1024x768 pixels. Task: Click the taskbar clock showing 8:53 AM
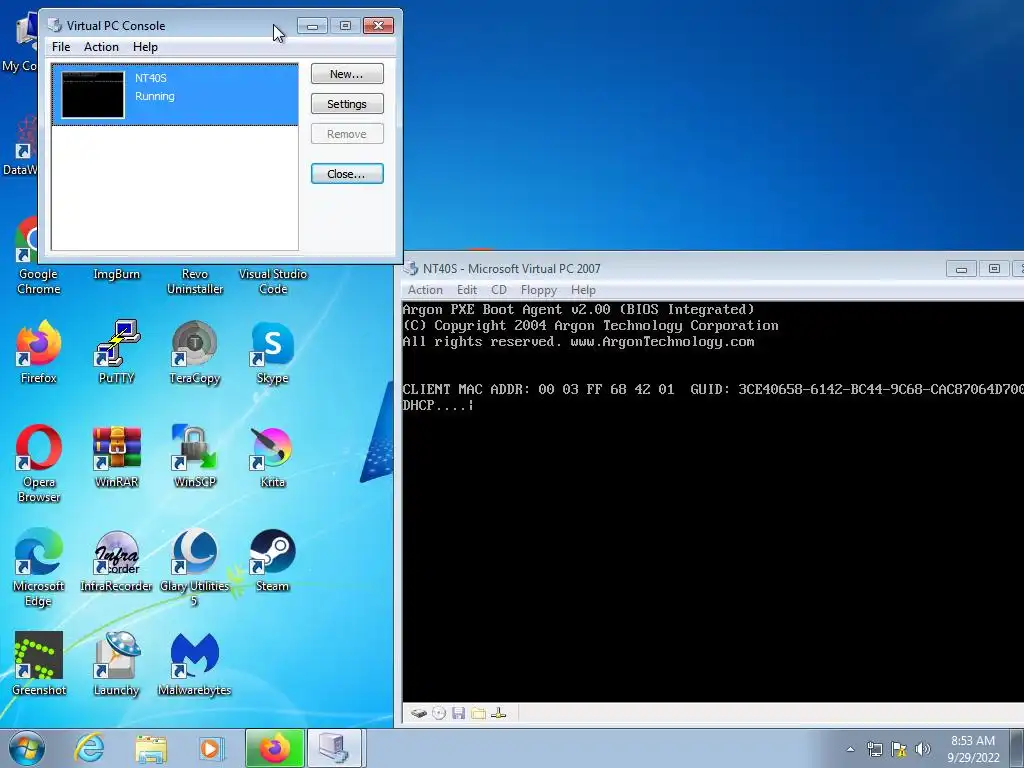[x=973, y=749]
